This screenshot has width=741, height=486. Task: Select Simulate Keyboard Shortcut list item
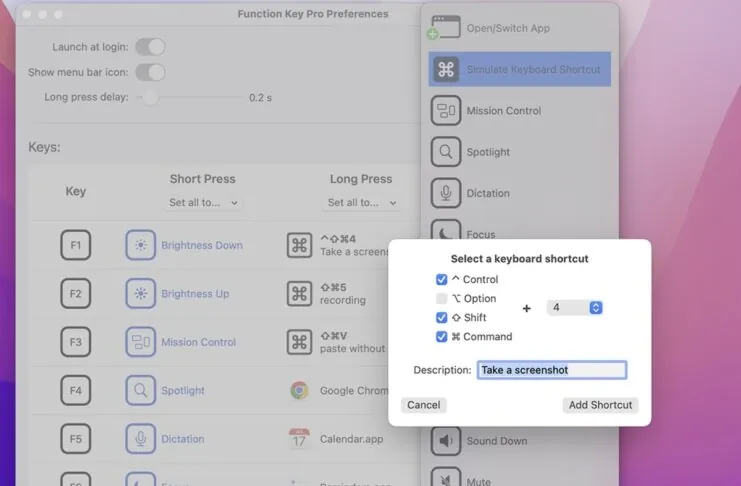[519, 69]
